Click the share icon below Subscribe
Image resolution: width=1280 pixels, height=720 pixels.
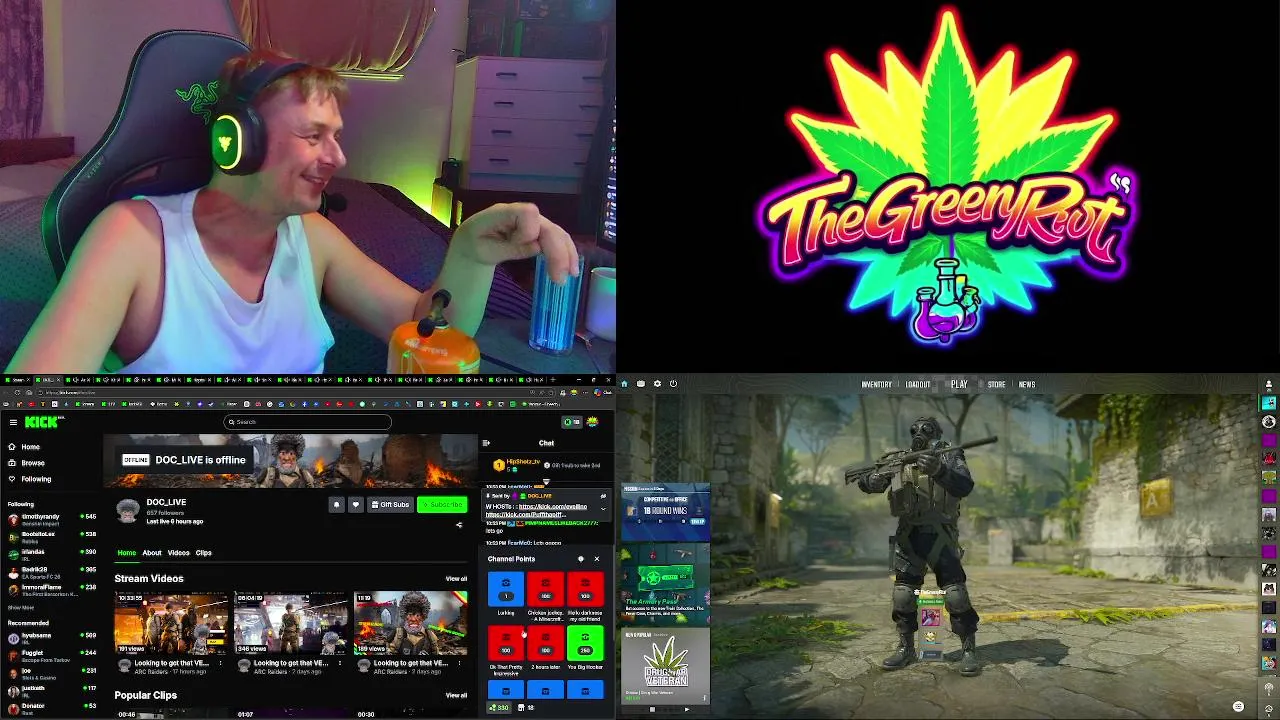[459, 524]
